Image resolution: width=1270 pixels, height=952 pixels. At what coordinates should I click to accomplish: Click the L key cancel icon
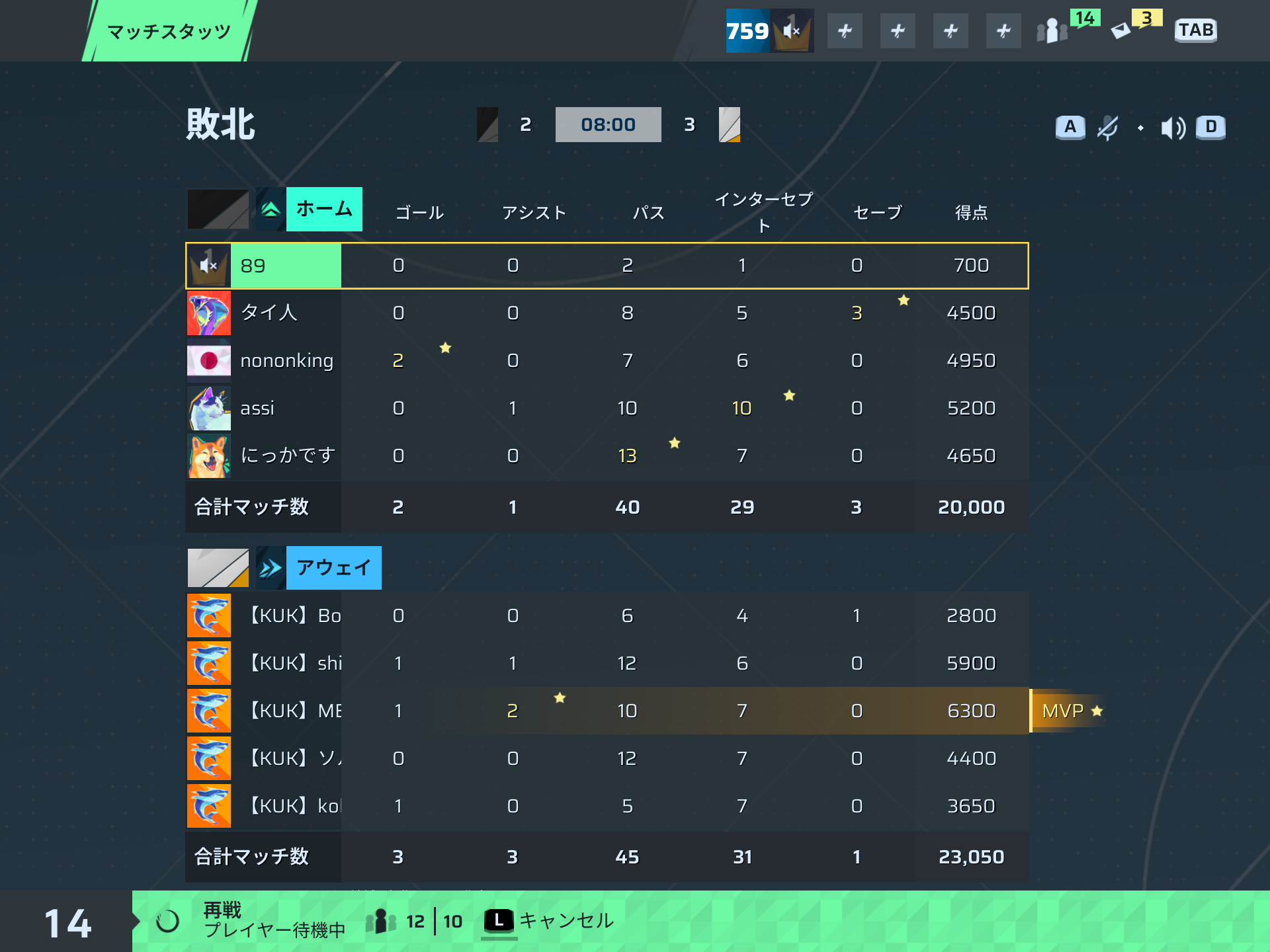[x=499, y=921]
